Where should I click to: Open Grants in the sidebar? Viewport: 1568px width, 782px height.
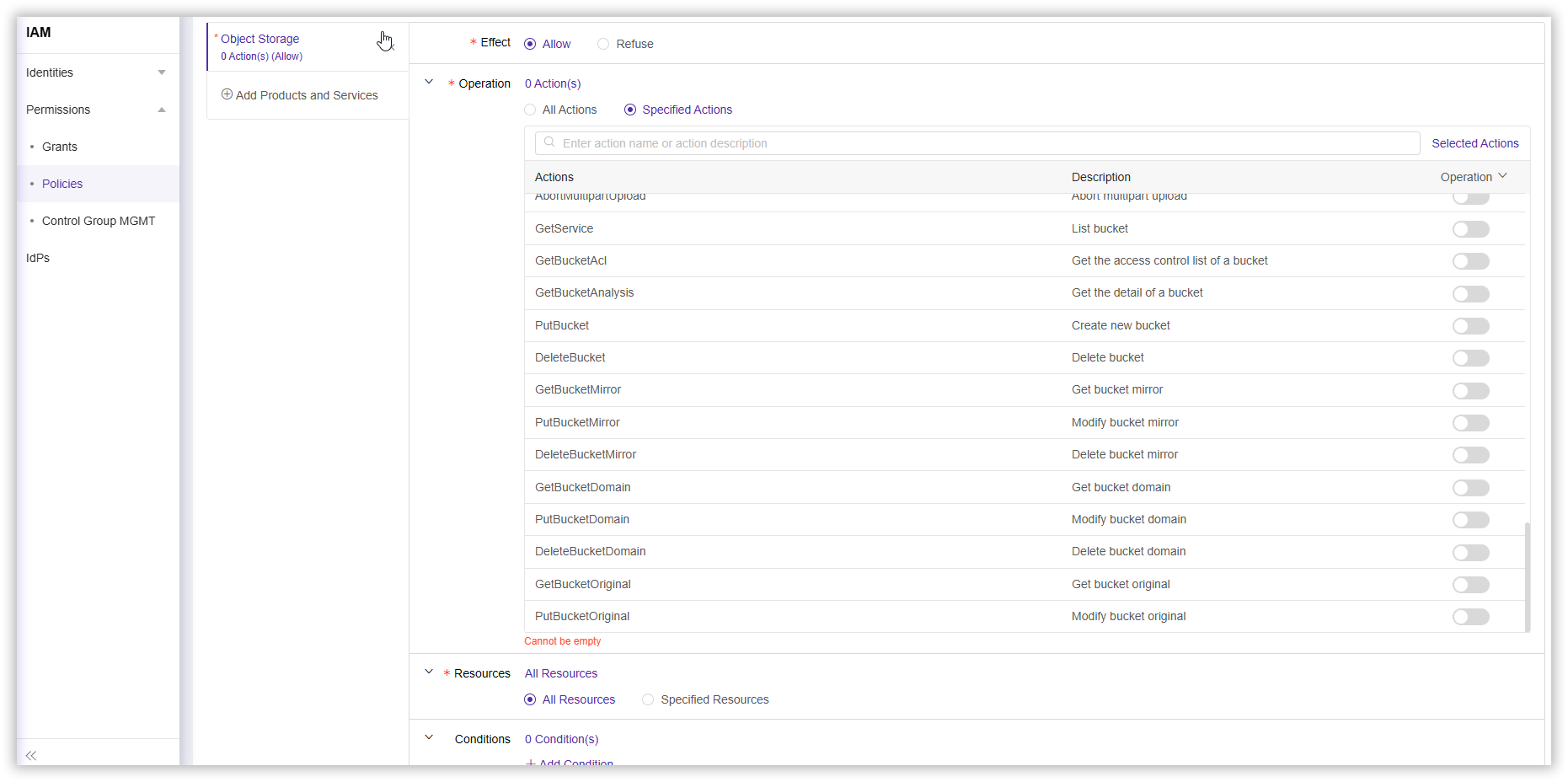tap(60, 147)
